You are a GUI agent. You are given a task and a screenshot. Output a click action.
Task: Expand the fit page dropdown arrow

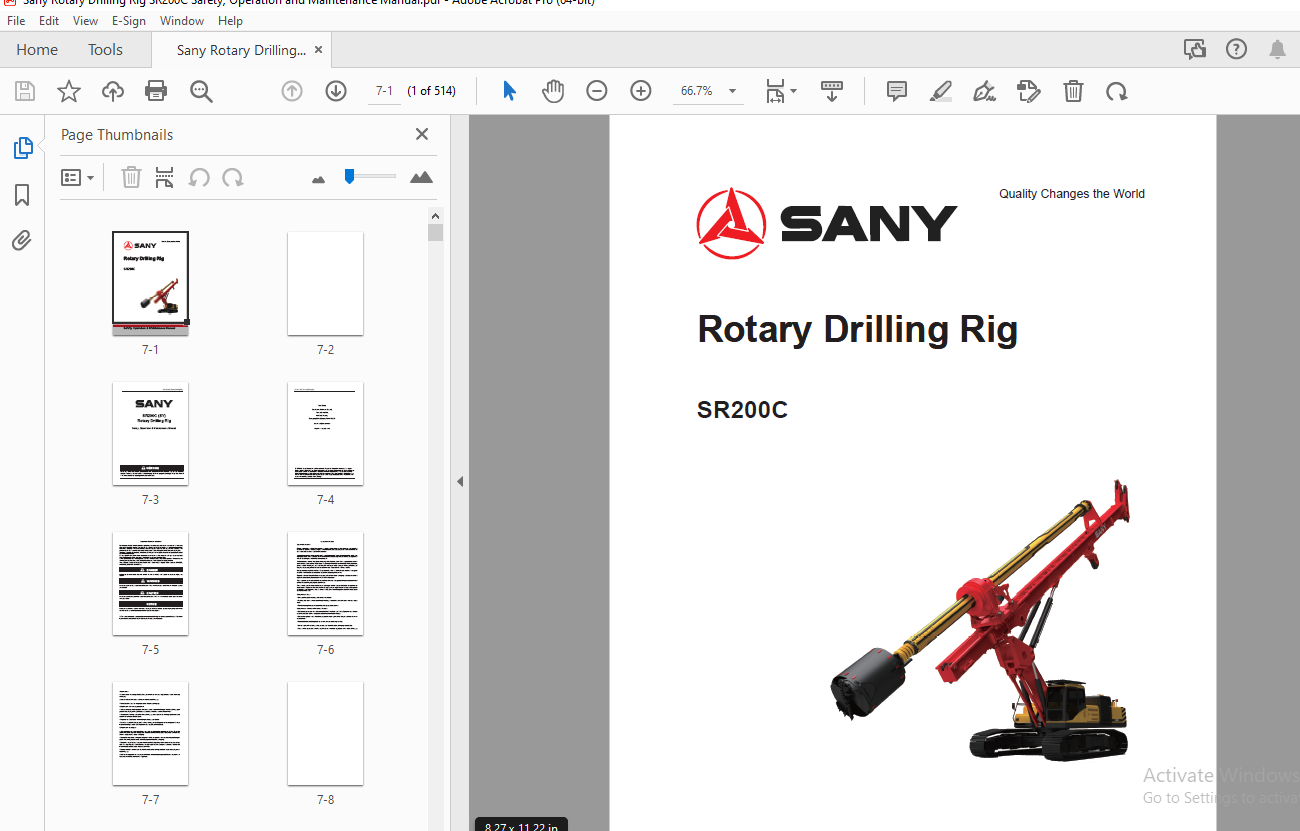794,91
